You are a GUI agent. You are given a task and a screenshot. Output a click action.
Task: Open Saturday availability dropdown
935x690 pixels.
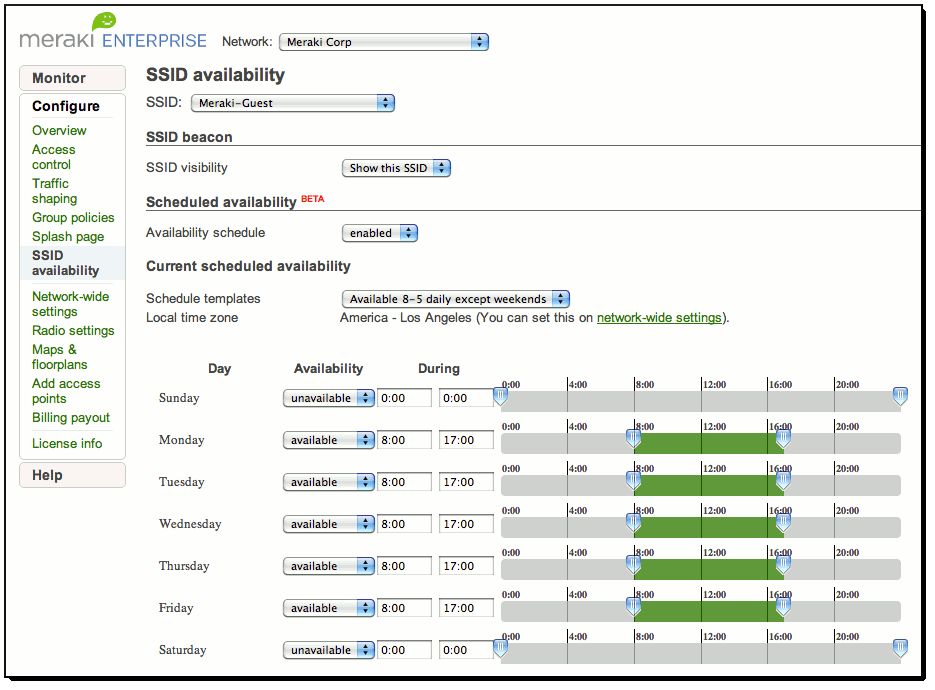(x=329, y=650)
